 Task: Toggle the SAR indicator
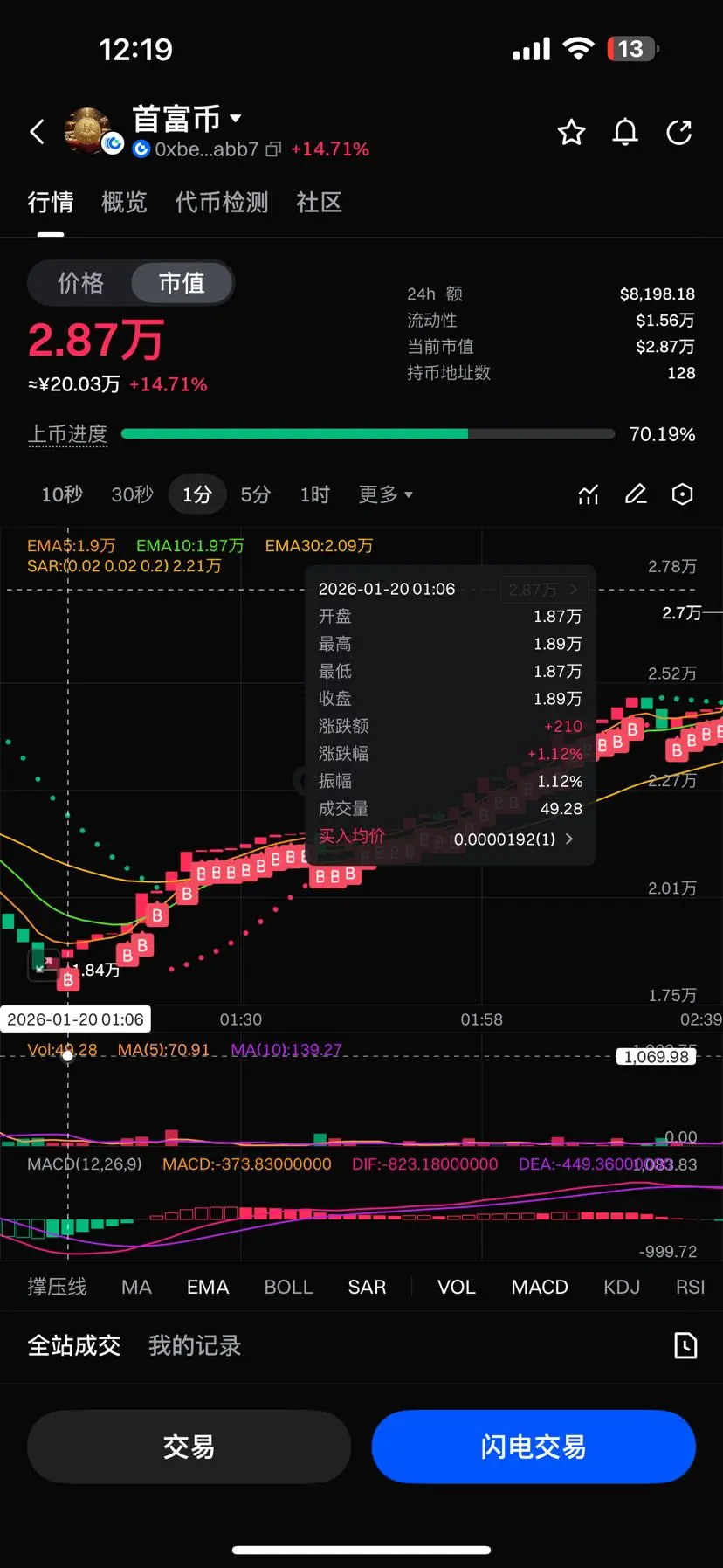tap(367, 1287)
